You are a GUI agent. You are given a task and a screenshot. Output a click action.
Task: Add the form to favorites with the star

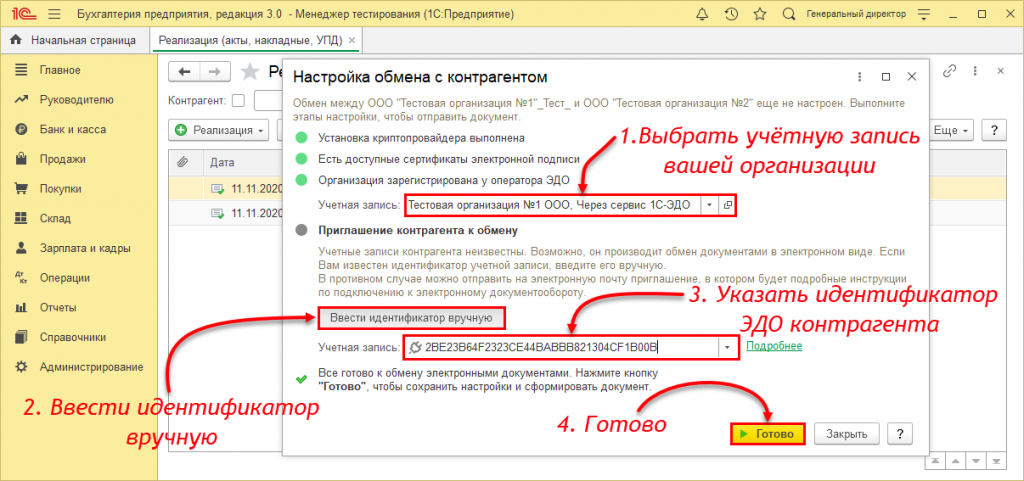click(249, 72)
